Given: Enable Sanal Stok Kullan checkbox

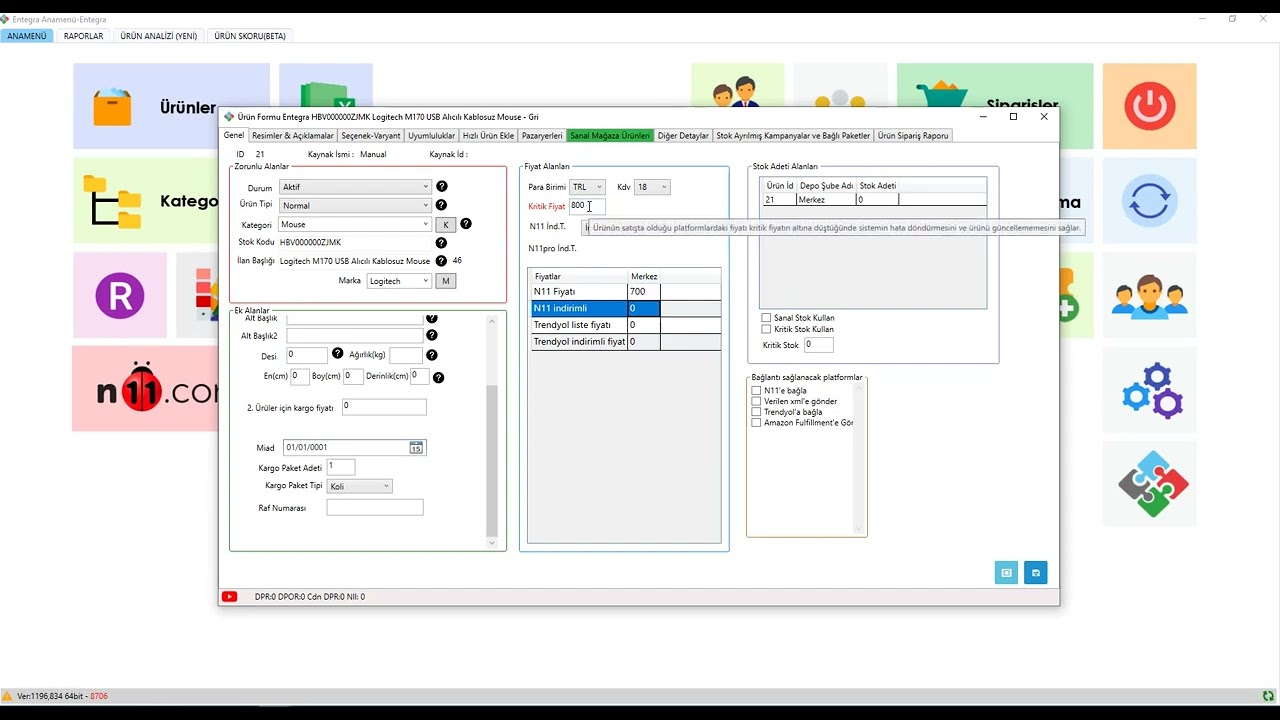Looking at the screenshot, I should tap(767, 318).
